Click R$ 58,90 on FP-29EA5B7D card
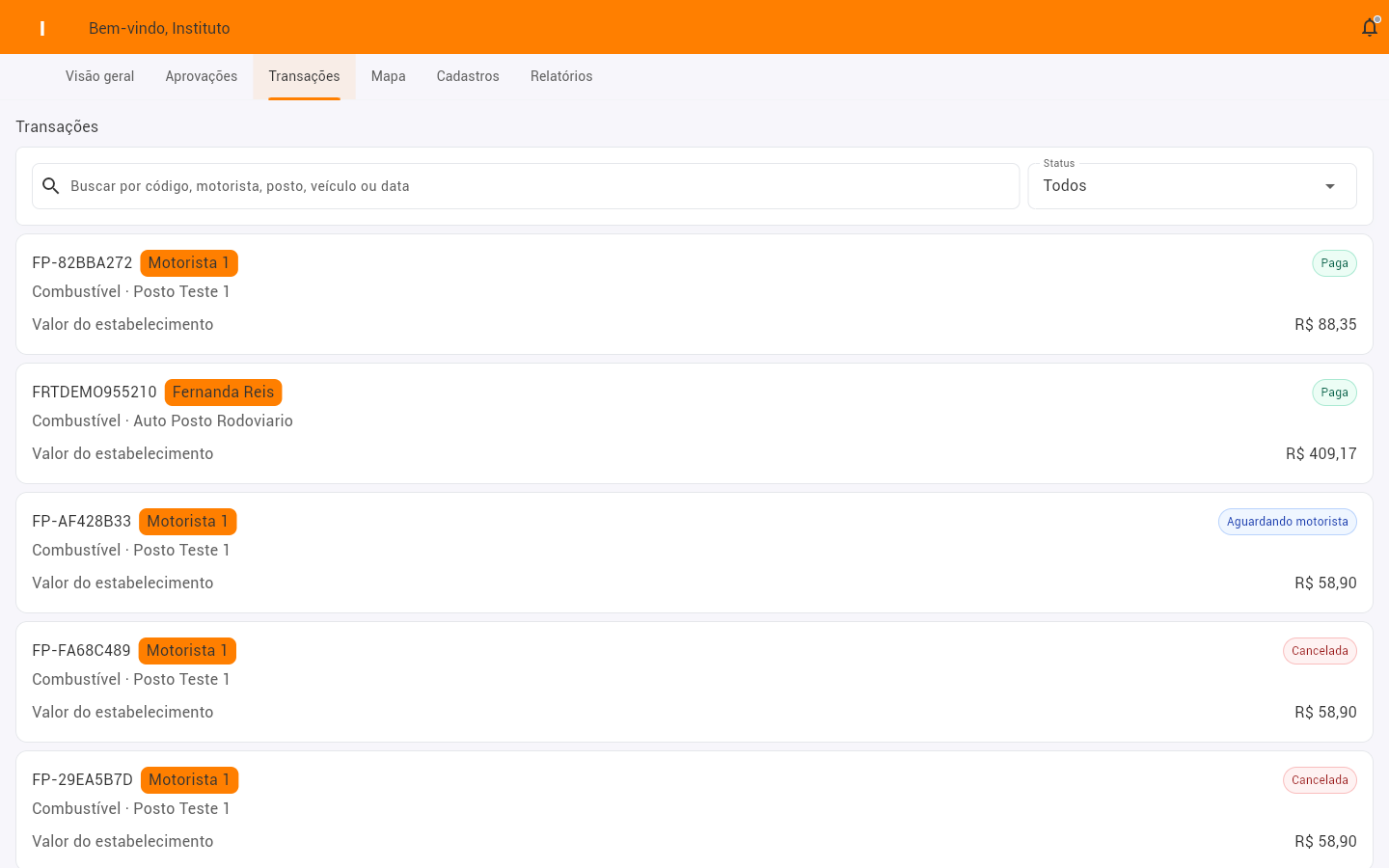Screen dimensions: 1389x868 click(x=1325, y=842)
